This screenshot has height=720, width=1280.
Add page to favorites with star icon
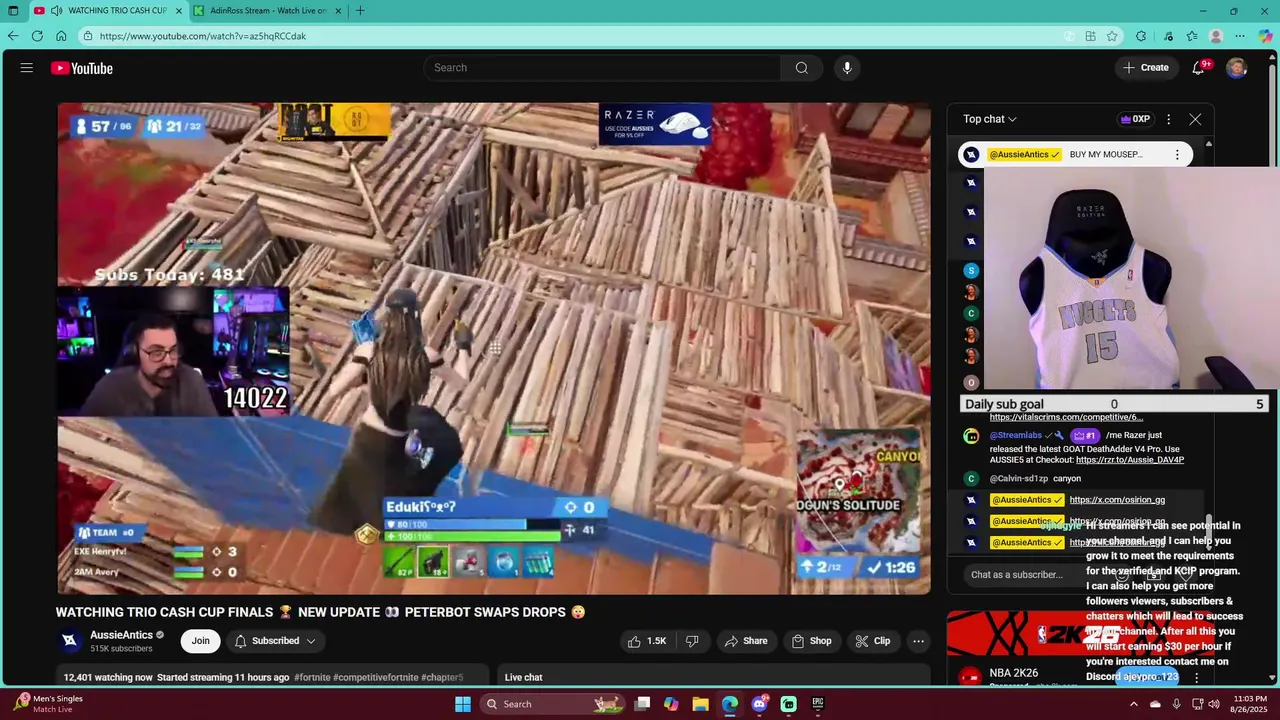(x=1112, y=36)
